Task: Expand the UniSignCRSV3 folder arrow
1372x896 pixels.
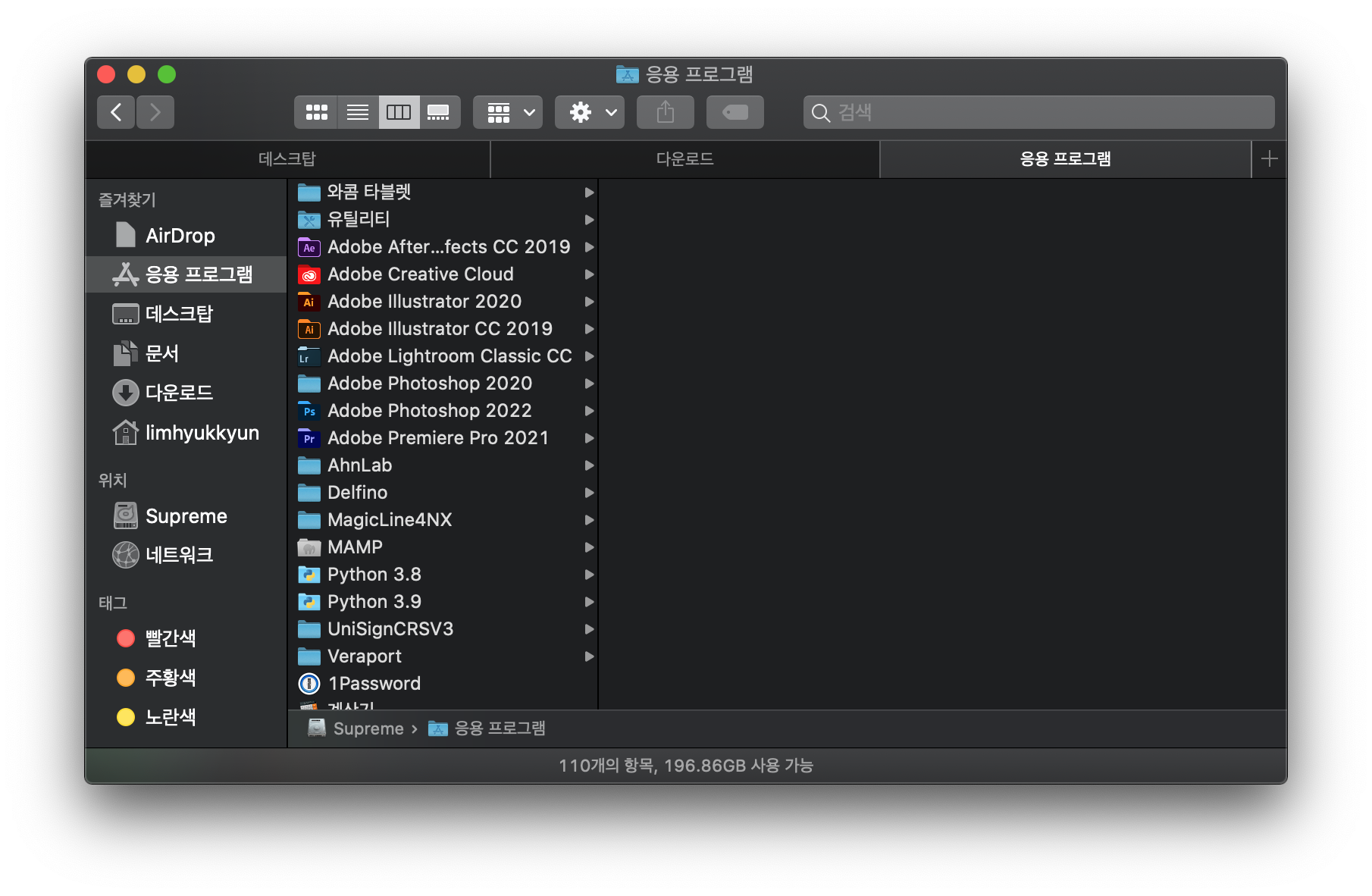Action: coord(589,629)
